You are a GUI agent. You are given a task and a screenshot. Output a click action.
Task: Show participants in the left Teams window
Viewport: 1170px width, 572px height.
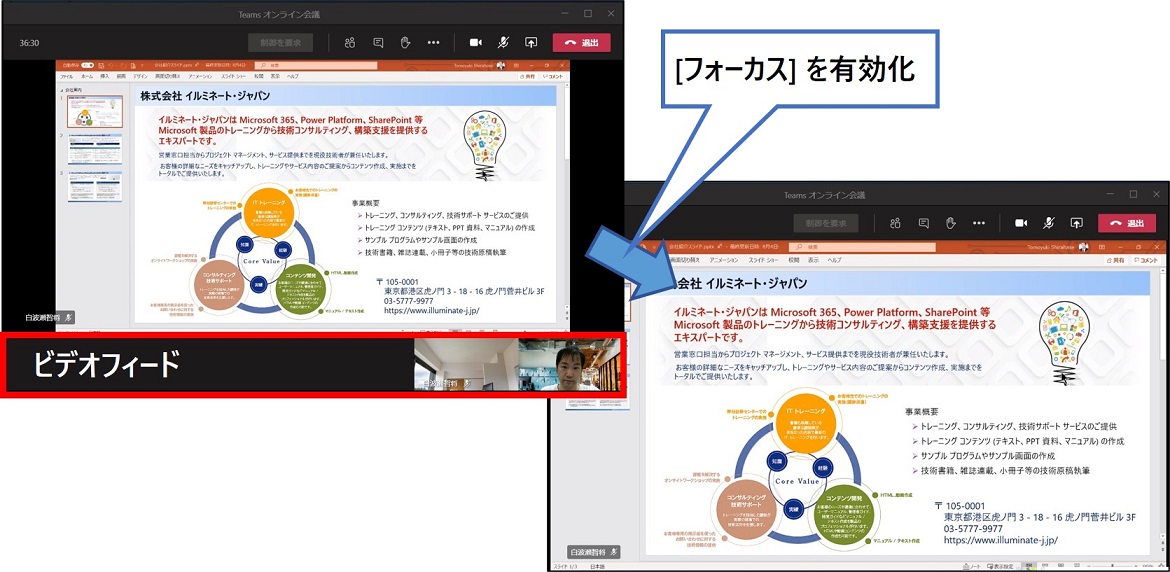point(350,43)
